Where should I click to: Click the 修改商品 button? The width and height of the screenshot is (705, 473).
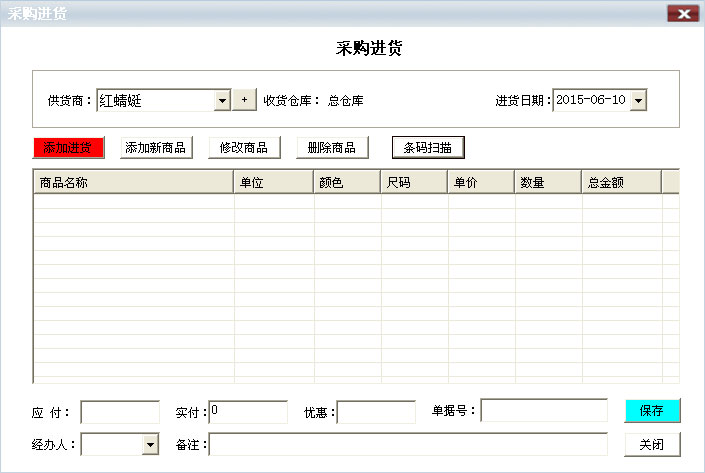tap(244, 147)
